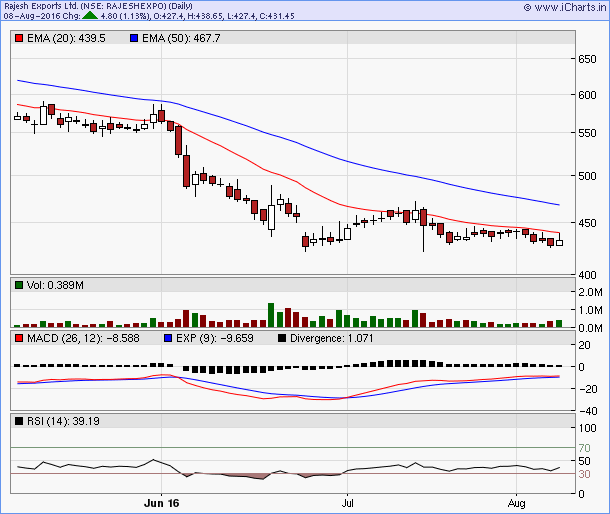The width and height of the screenshot is (610, 514).
Task: Click the 'EXP (9): -9.659' label
Action: click(x=215, y=338)
